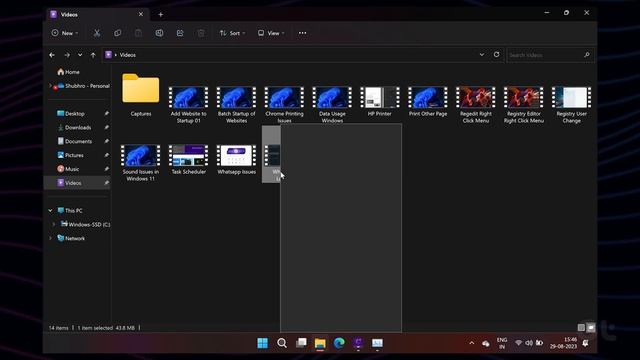
Task: Switch to details view in status bar
Action: 581,327
